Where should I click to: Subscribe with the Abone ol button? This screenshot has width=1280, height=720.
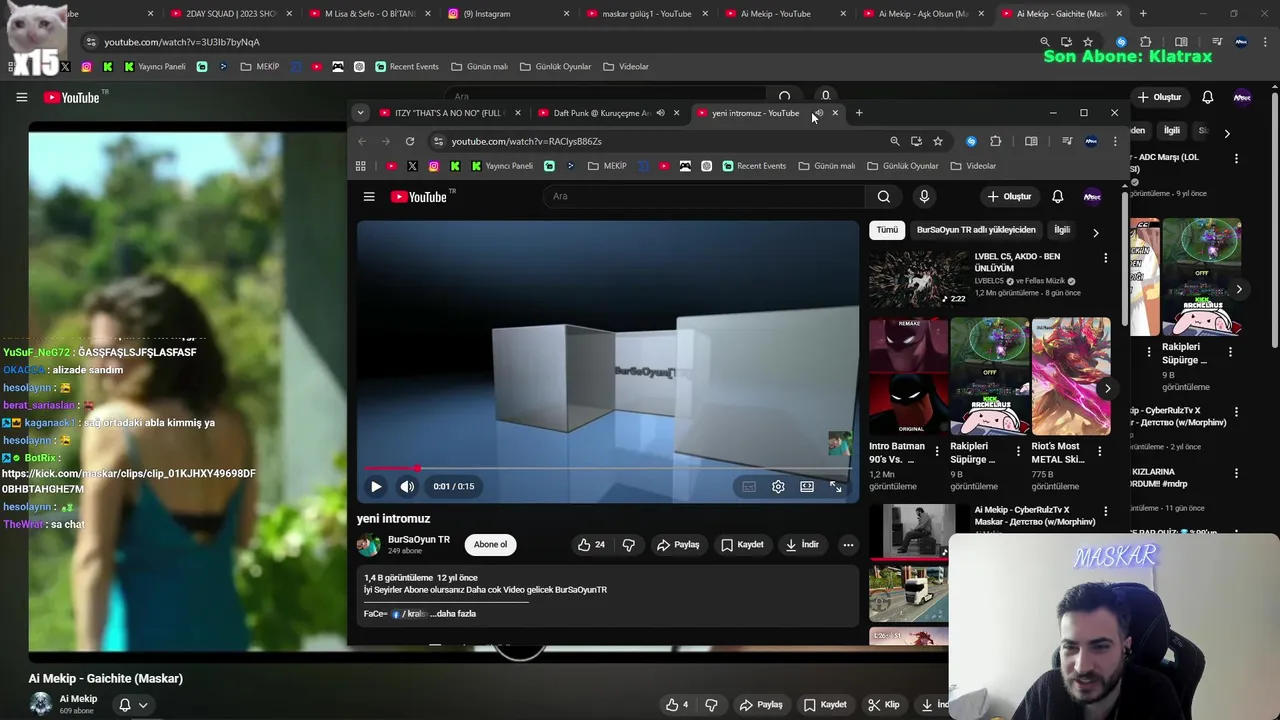click(490, 545)
